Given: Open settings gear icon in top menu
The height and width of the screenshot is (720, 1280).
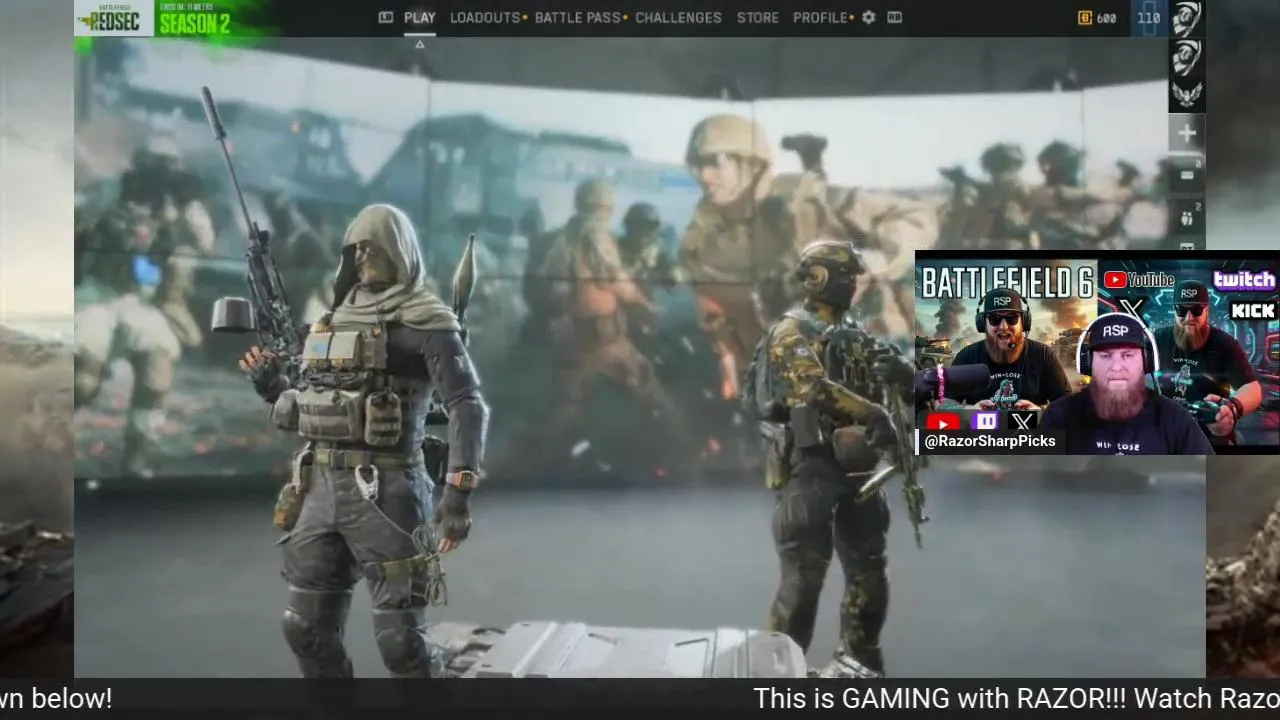Looking at the screenshot, I should (868, 18).
